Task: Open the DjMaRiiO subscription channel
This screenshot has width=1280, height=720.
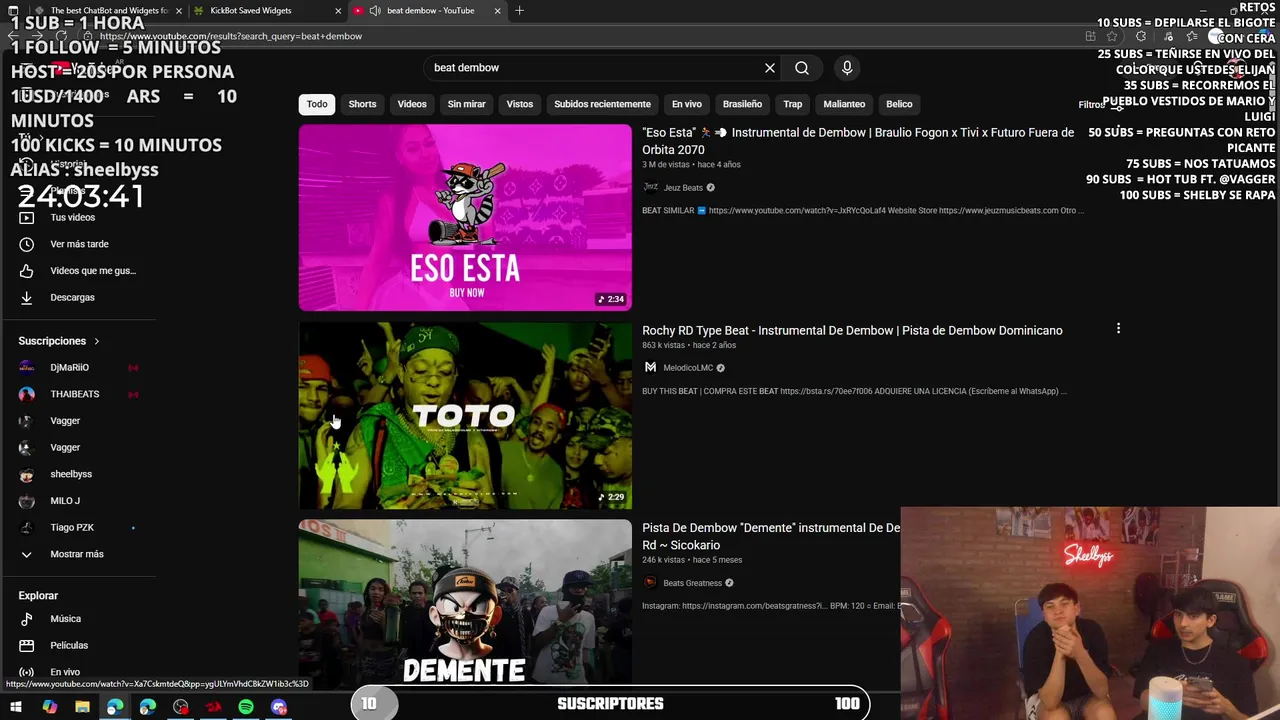Action: pos(69,368)
